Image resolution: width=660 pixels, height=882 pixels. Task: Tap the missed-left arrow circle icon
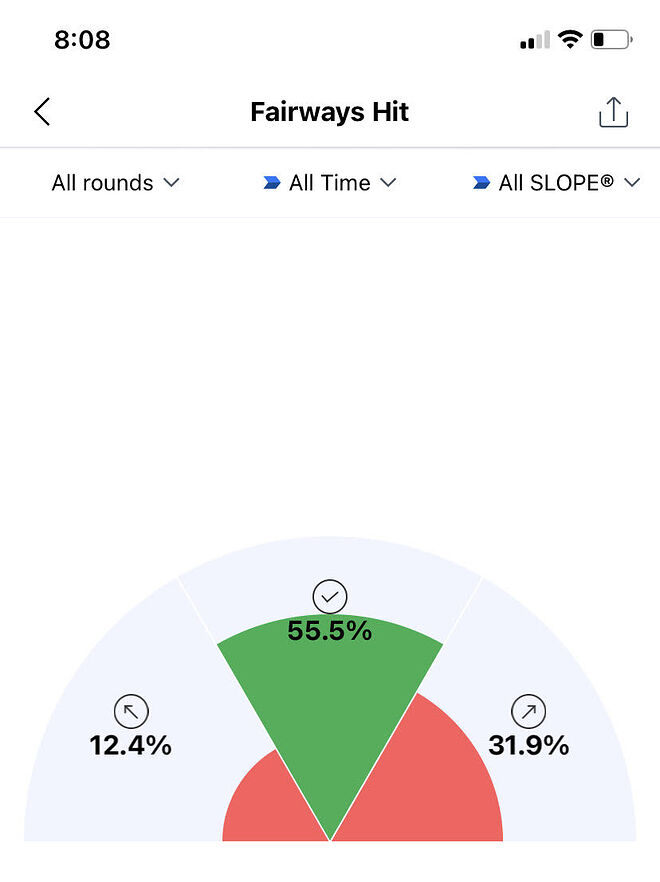point(131,712)
